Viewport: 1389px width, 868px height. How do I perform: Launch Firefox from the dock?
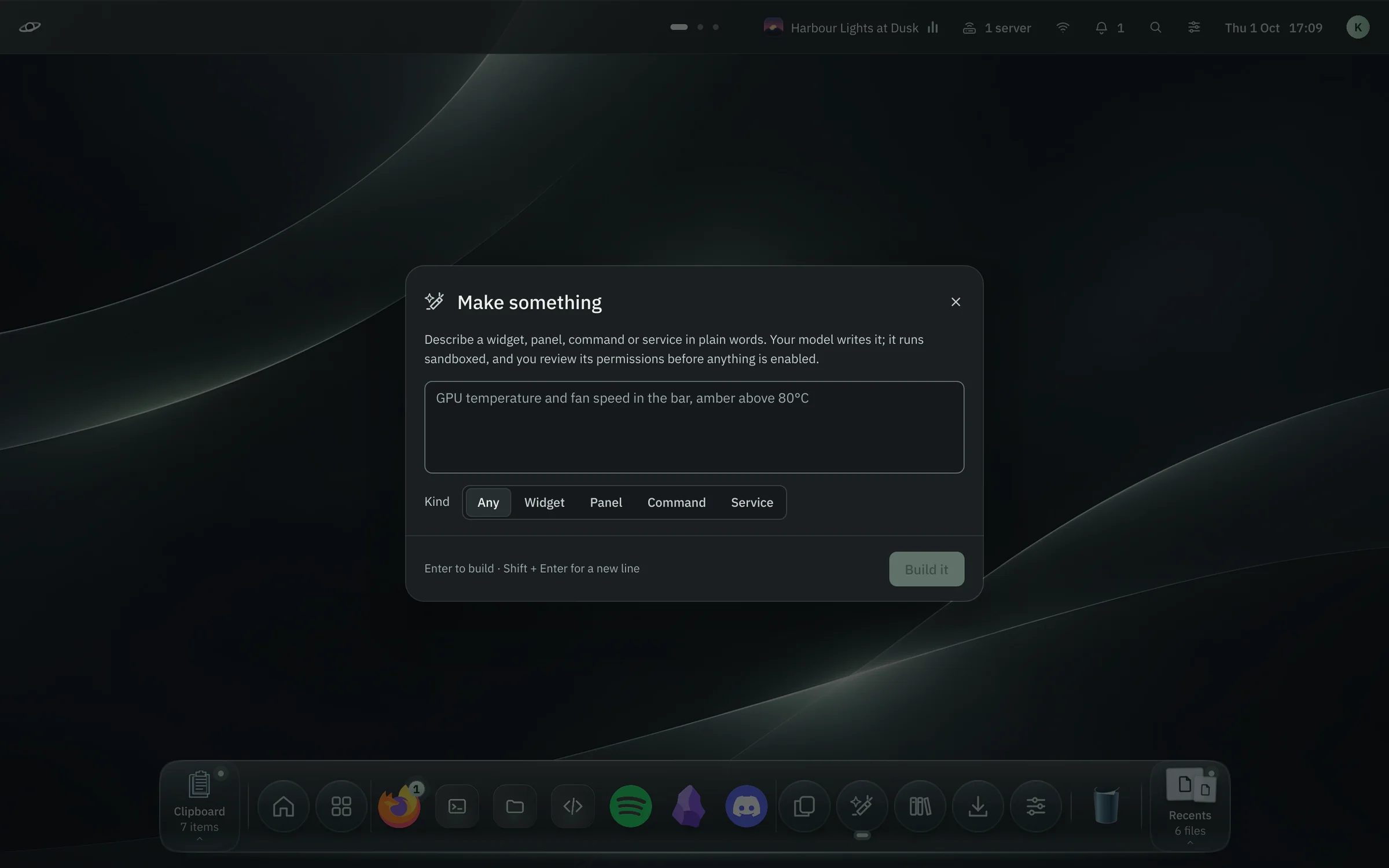pos(399,806)
